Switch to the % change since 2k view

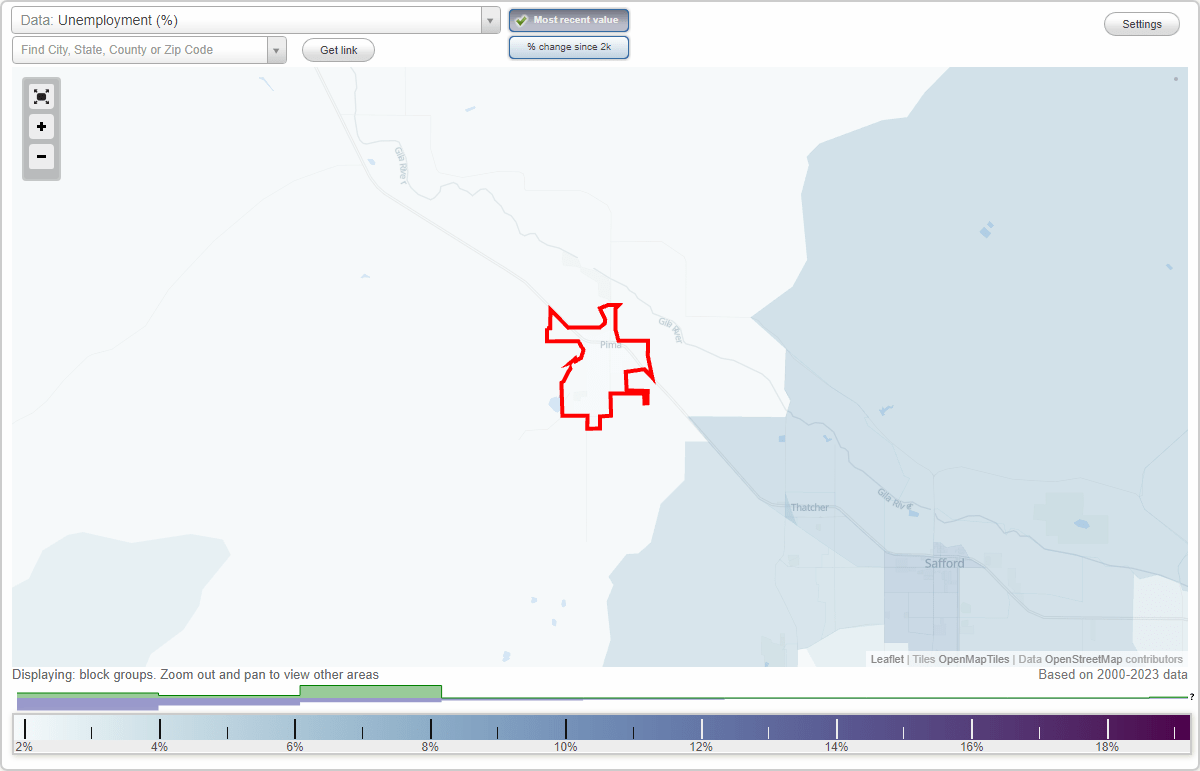[569, 46]
